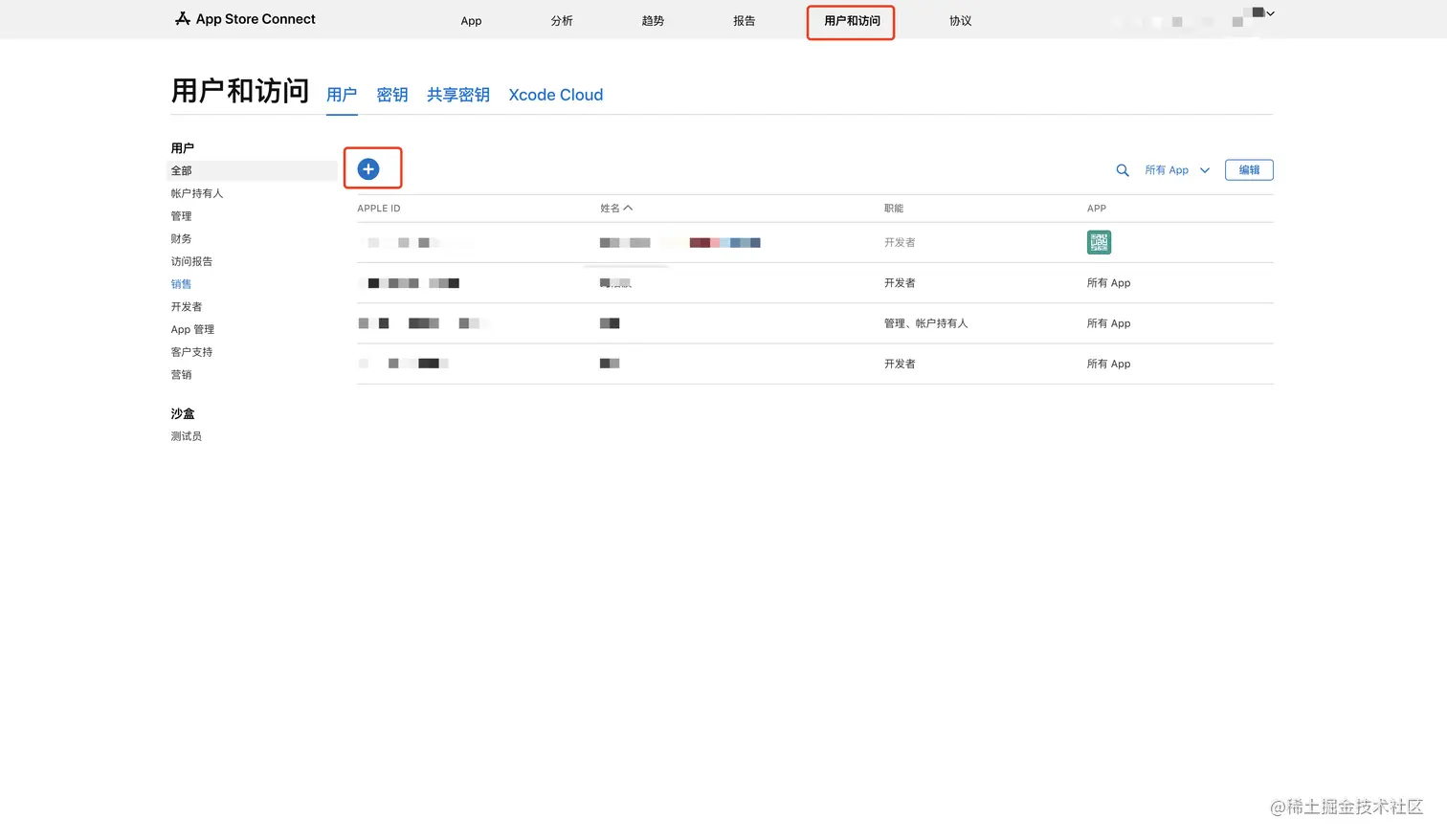
Task: Open search with the magnifier icon
Action: click(1123, 170)
